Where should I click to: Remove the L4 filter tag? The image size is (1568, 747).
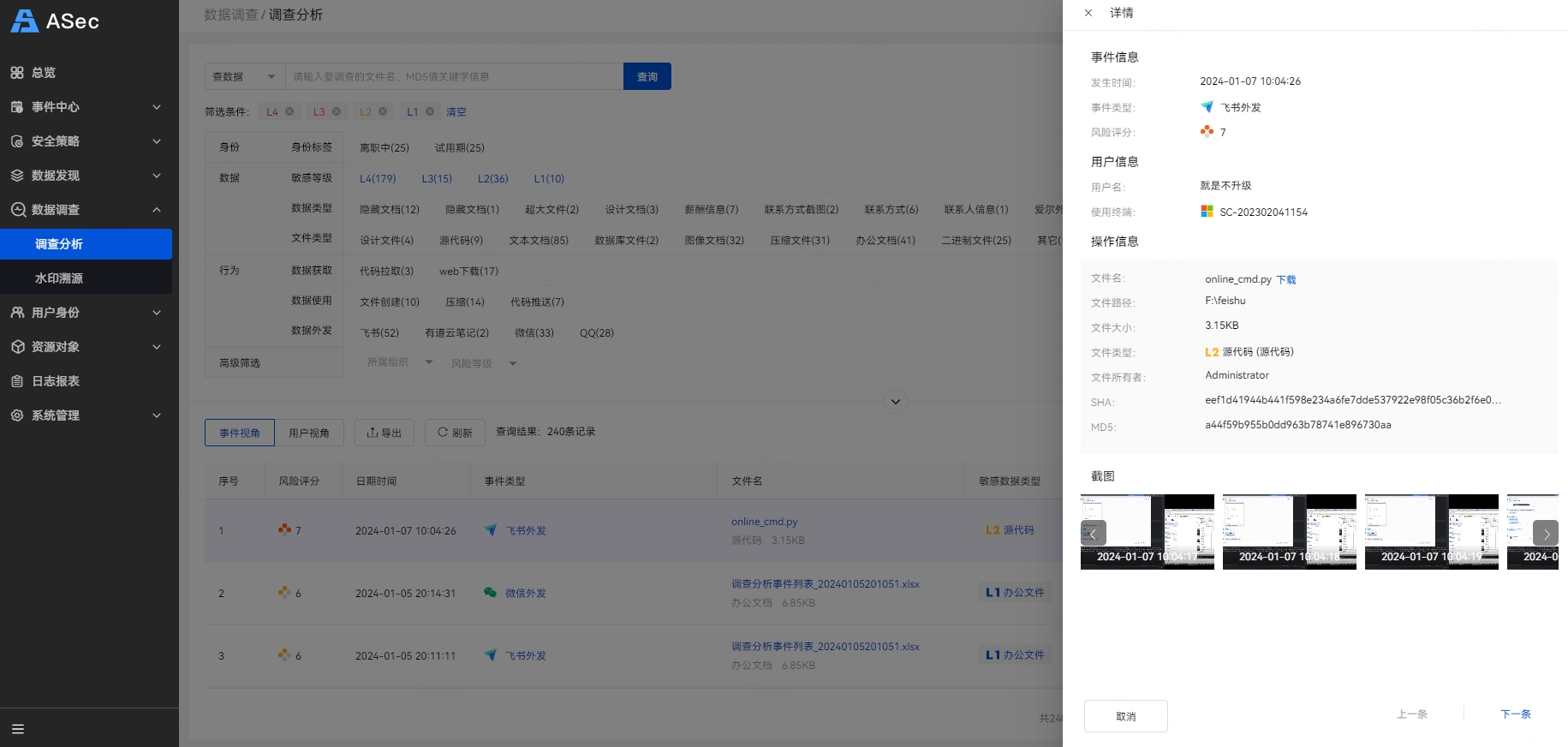pyautogui.click(x=289, y=111)
